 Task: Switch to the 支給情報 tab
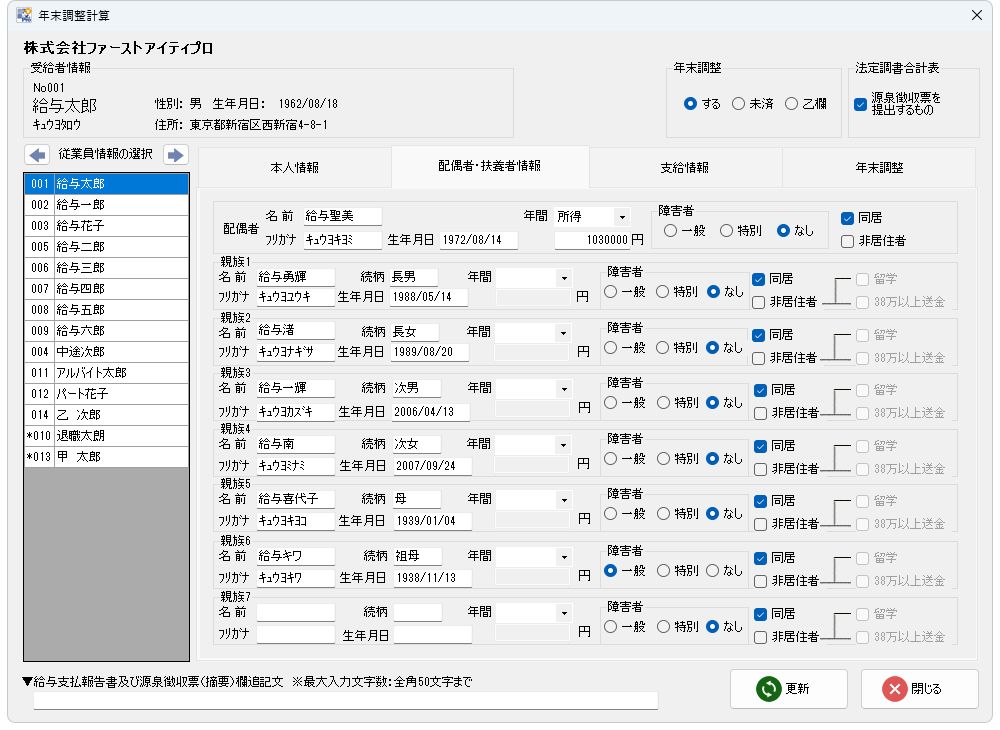point(685,168)
